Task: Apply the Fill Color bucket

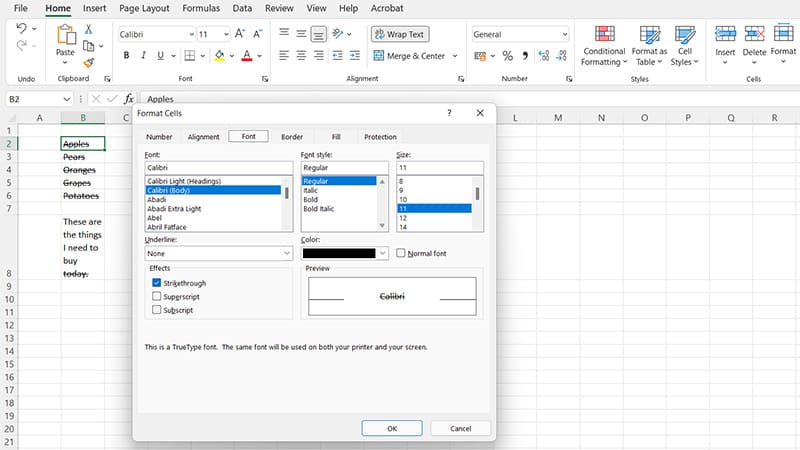Action: 219,55
